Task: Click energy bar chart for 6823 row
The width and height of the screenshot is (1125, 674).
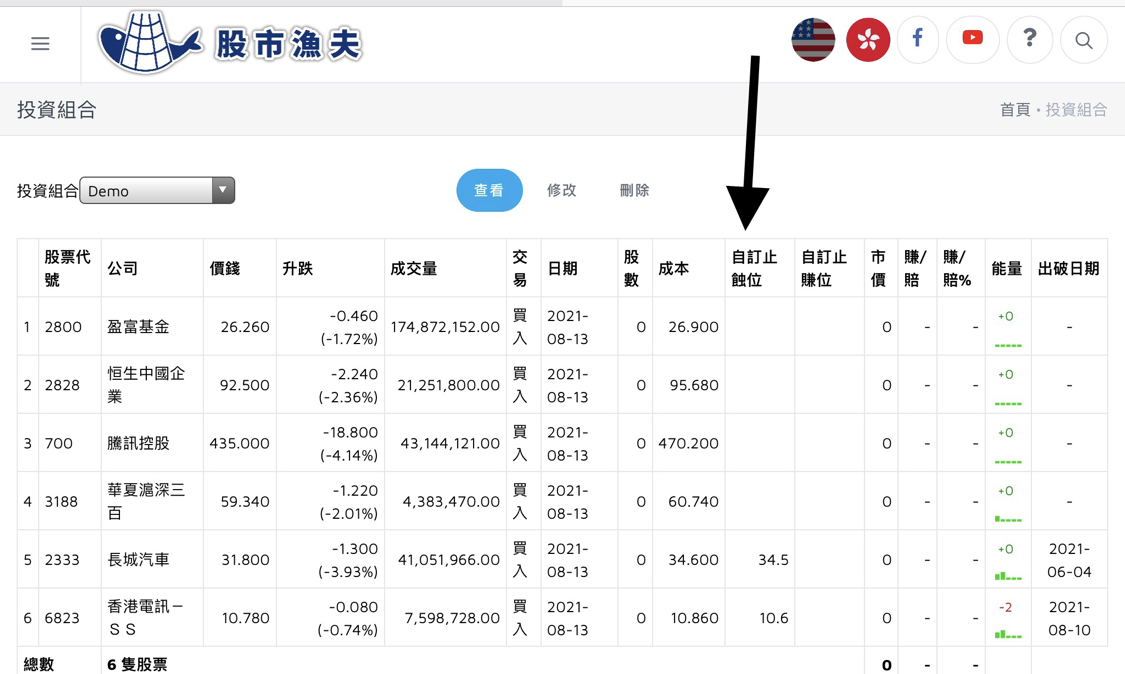Action: pos(1008,635)
